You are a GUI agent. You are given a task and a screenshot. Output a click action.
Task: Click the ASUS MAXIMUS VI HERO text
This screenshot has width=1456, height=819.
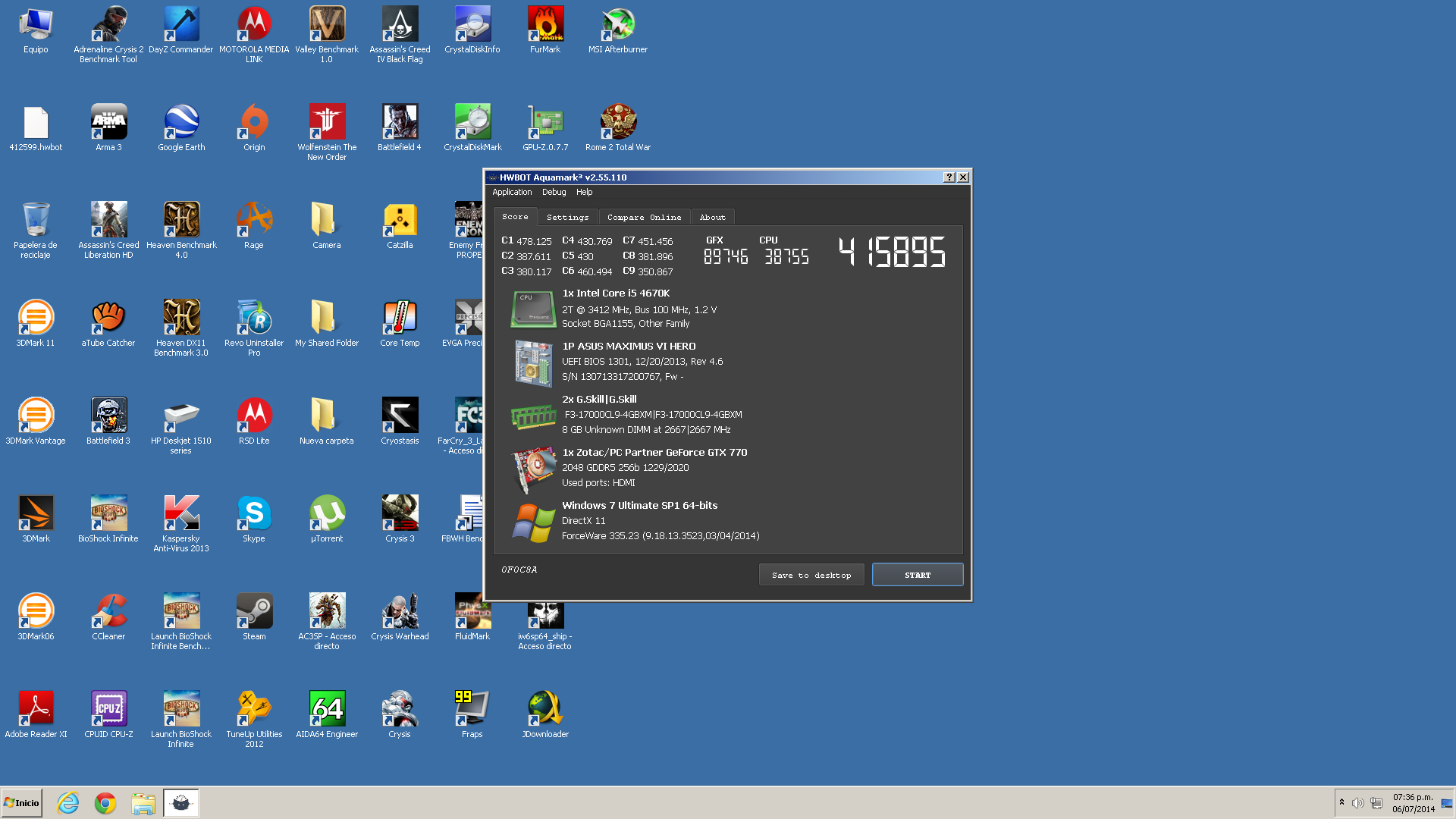[629, 347]
